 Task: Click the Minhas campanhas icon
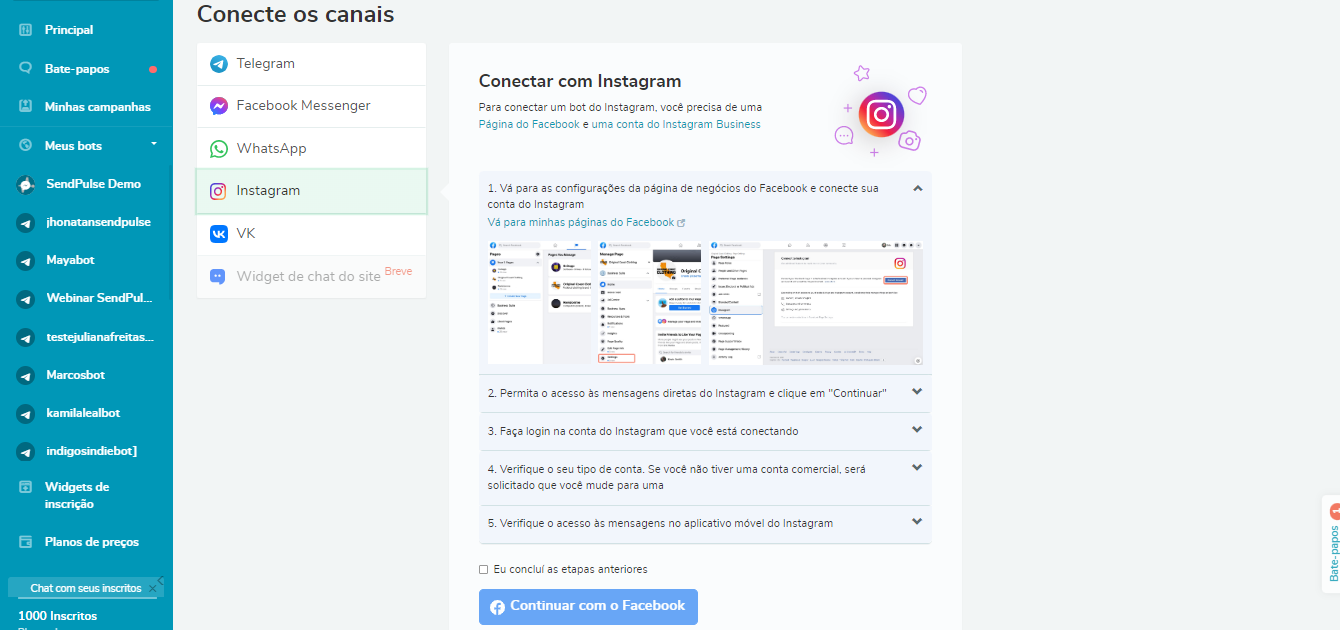coord(26,107)
